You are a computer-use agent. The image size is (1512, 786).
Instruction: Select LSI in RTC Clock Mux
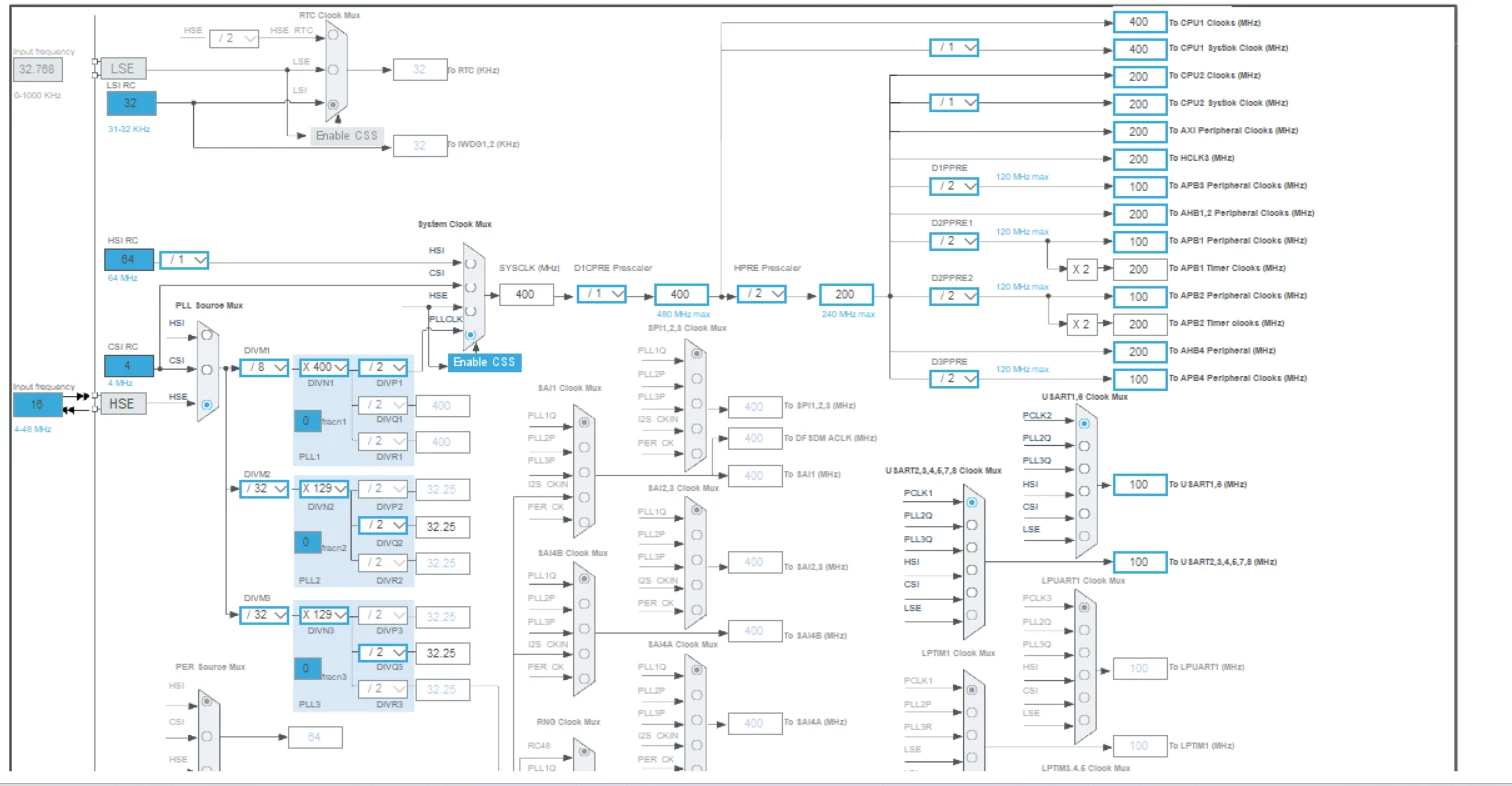[333, 104]
